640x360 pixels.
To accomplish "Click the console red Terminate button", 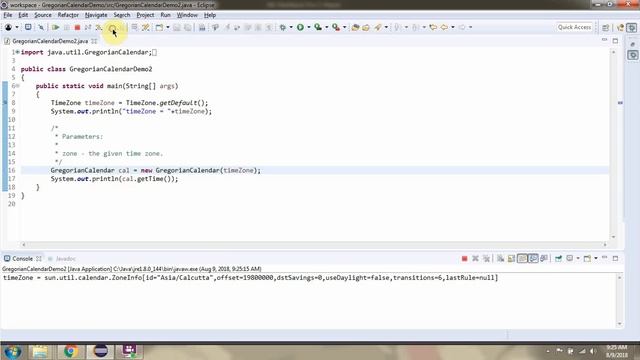I will pyautogui.click(x=464, y=258).
